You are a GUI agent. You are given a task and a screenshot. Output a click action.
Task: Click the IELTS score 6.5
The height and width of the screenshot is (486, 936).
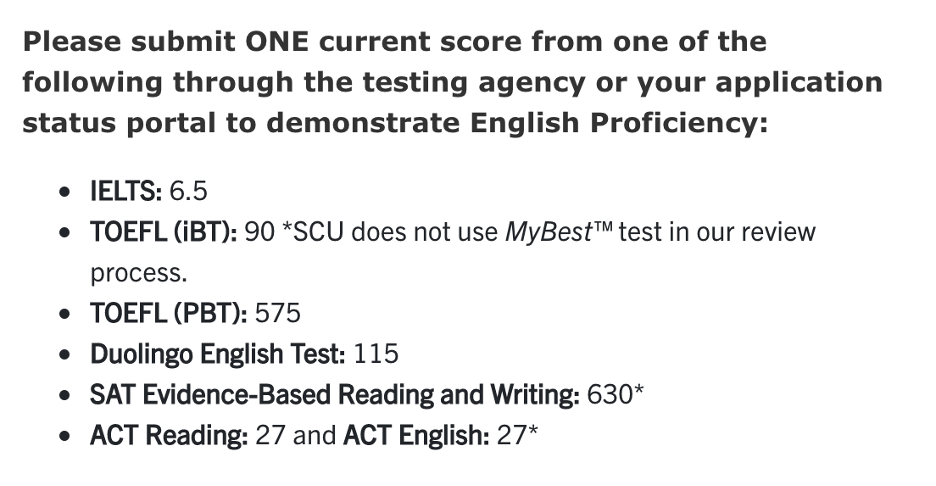click(188, 191)
